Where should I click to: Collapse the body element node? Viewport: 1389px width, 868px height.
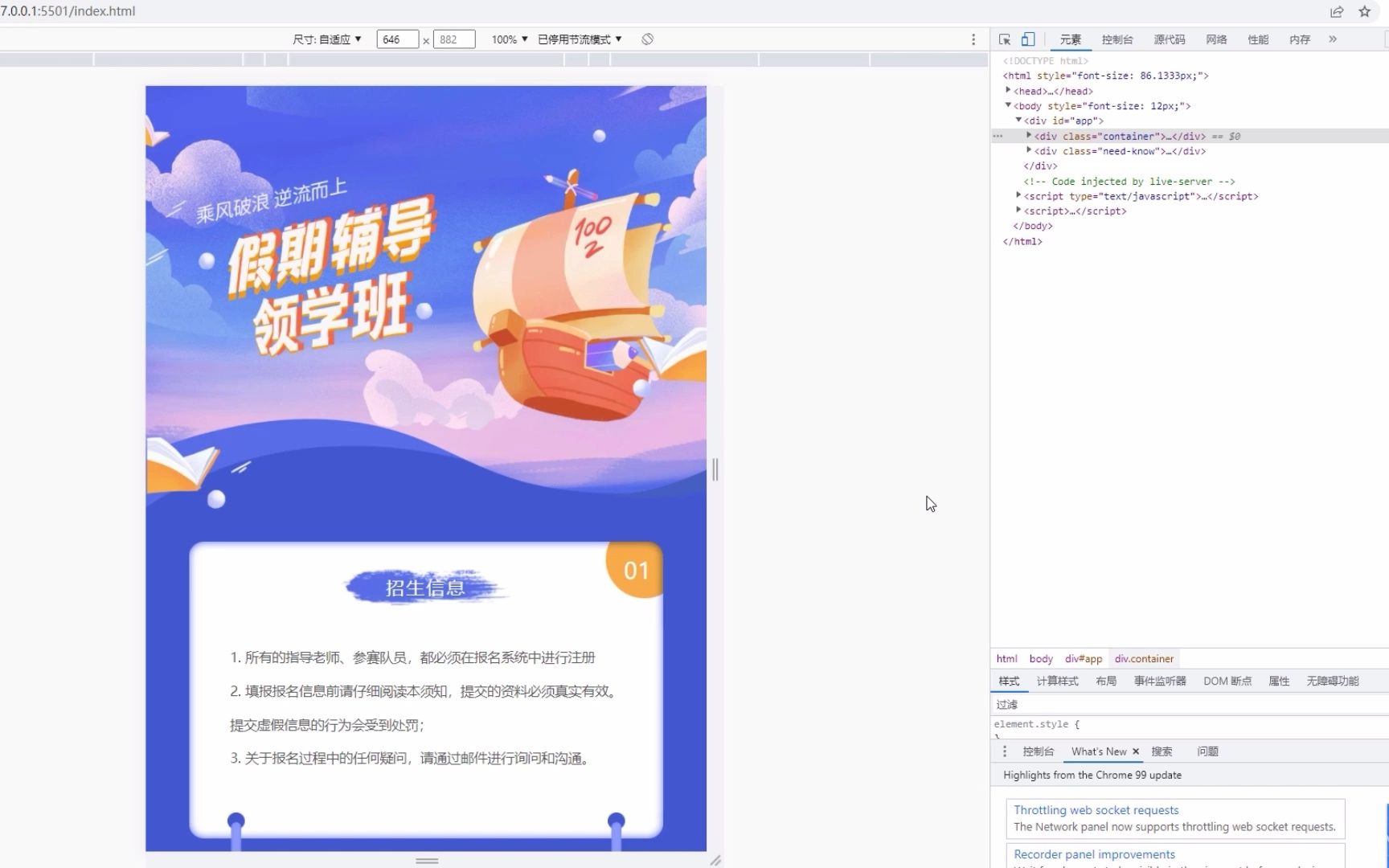[x=1008, y=105]
